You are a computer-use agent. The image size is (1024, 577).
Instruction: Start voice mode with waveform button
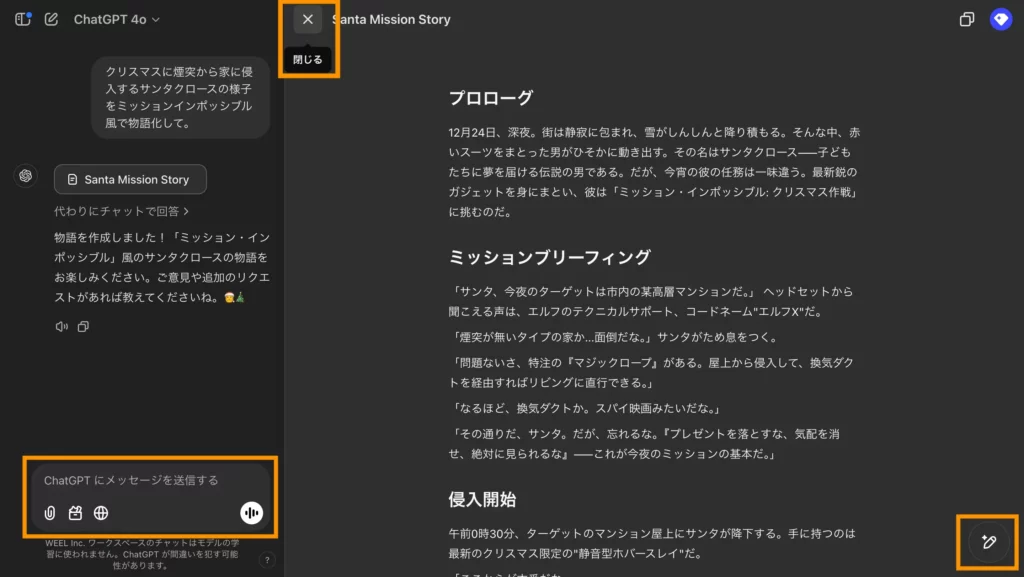251,513
